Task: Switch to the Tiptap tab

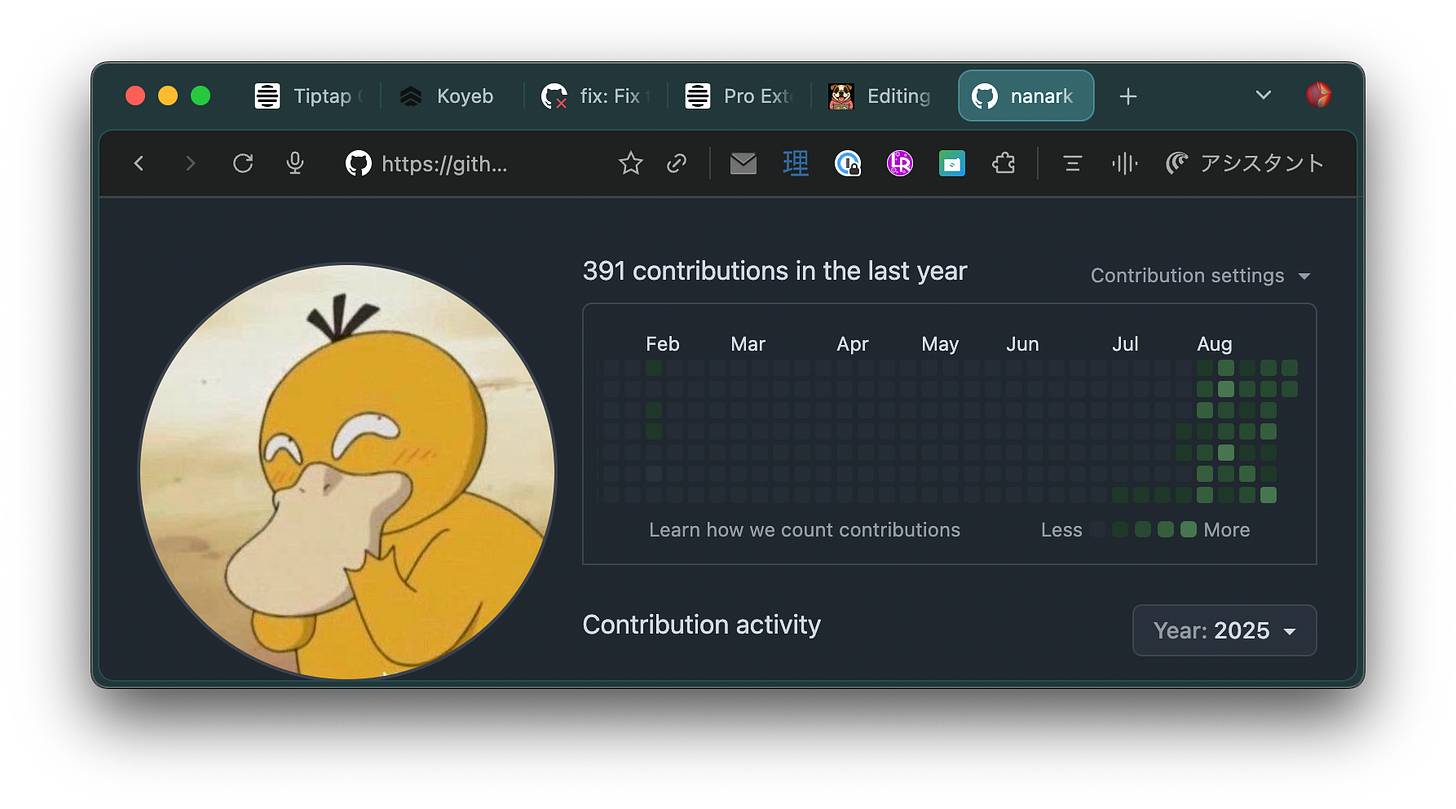Action: (x=309, y=96)
